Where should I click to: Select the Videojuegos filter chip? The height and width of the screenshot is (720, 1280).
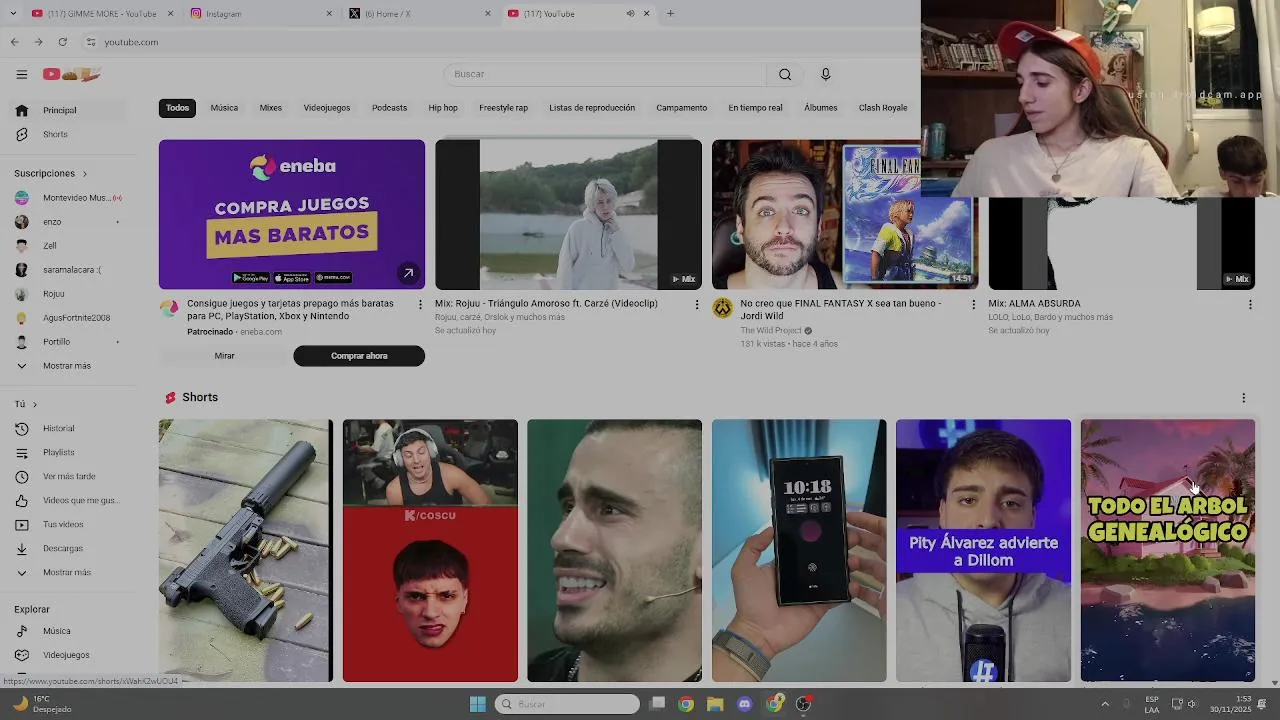click(x=327, y=108)
